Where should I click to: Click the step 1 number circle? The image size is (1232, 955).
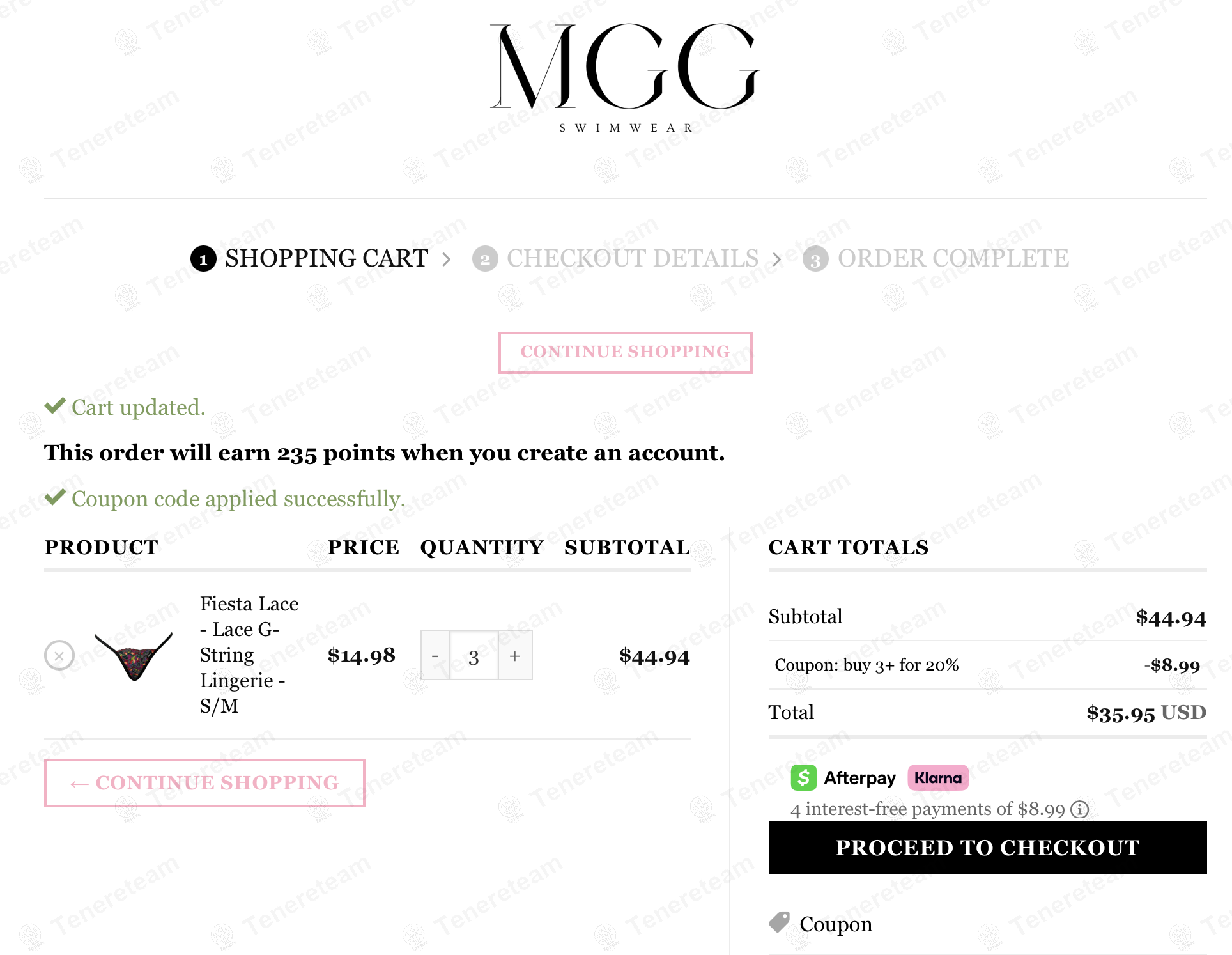click(x=203, y=259)
